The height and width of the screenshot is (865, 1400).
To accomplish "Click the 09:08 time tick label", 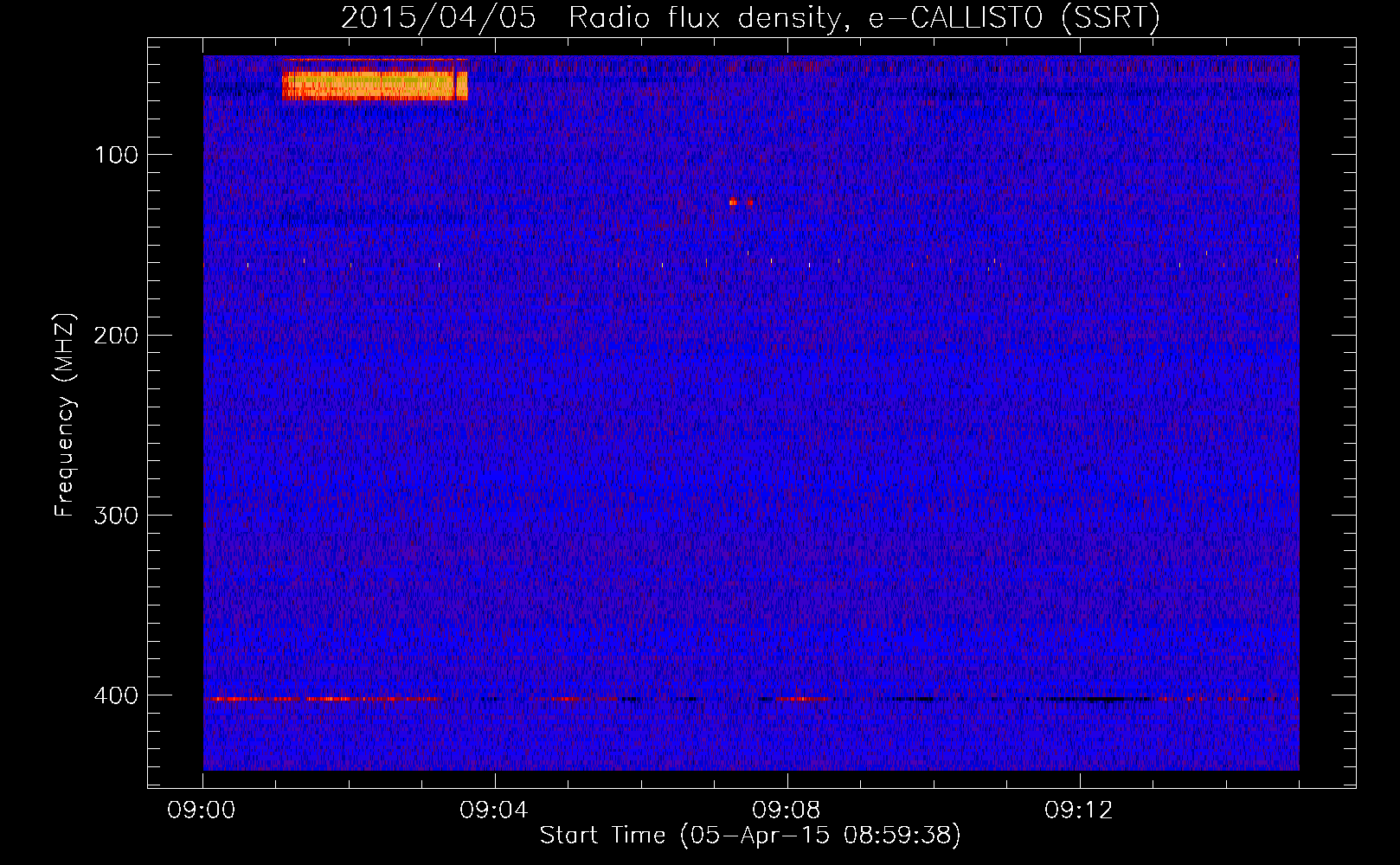I will pyautogui.click(x=787, y=811).
